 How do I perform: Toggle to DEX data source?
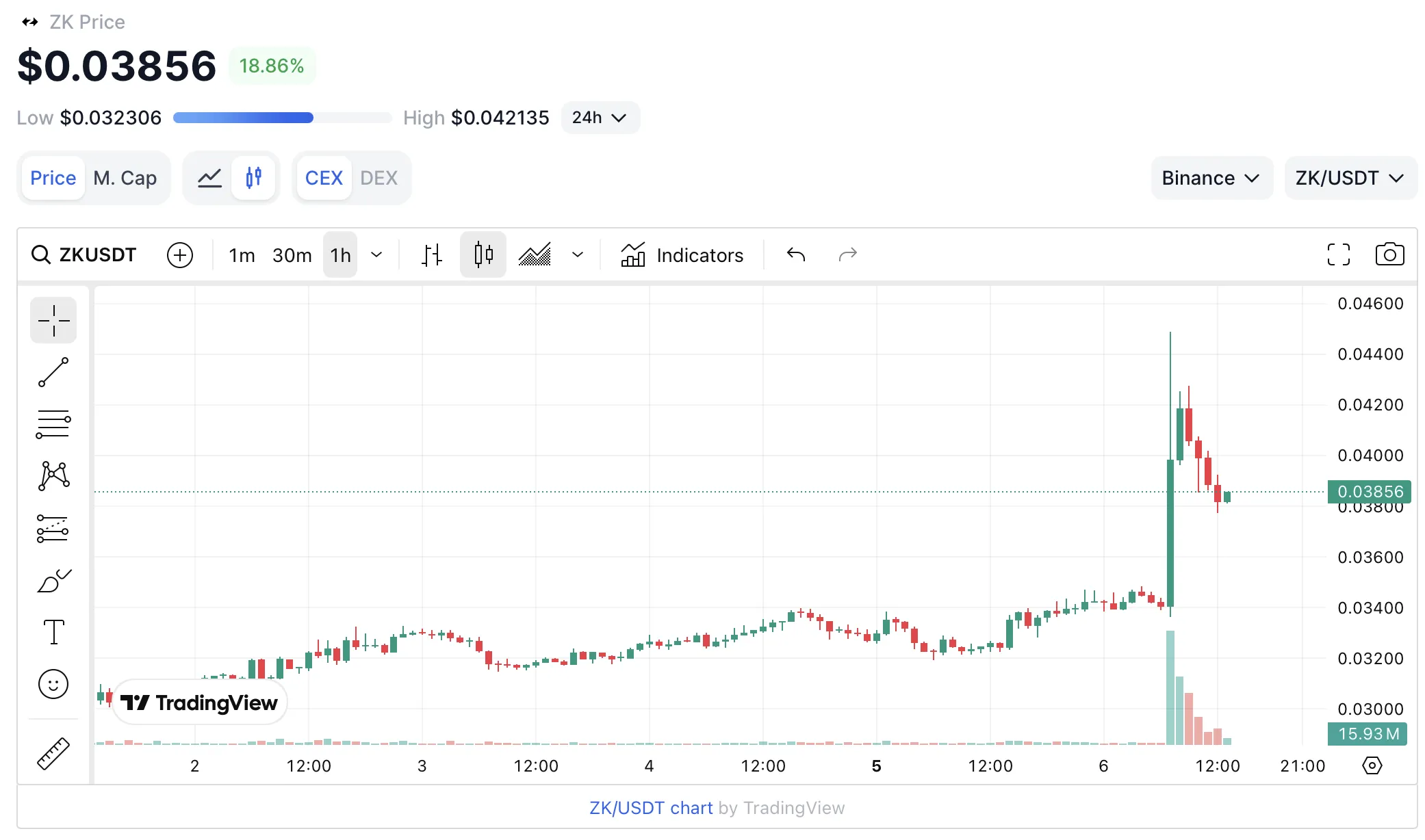[378, 178]
